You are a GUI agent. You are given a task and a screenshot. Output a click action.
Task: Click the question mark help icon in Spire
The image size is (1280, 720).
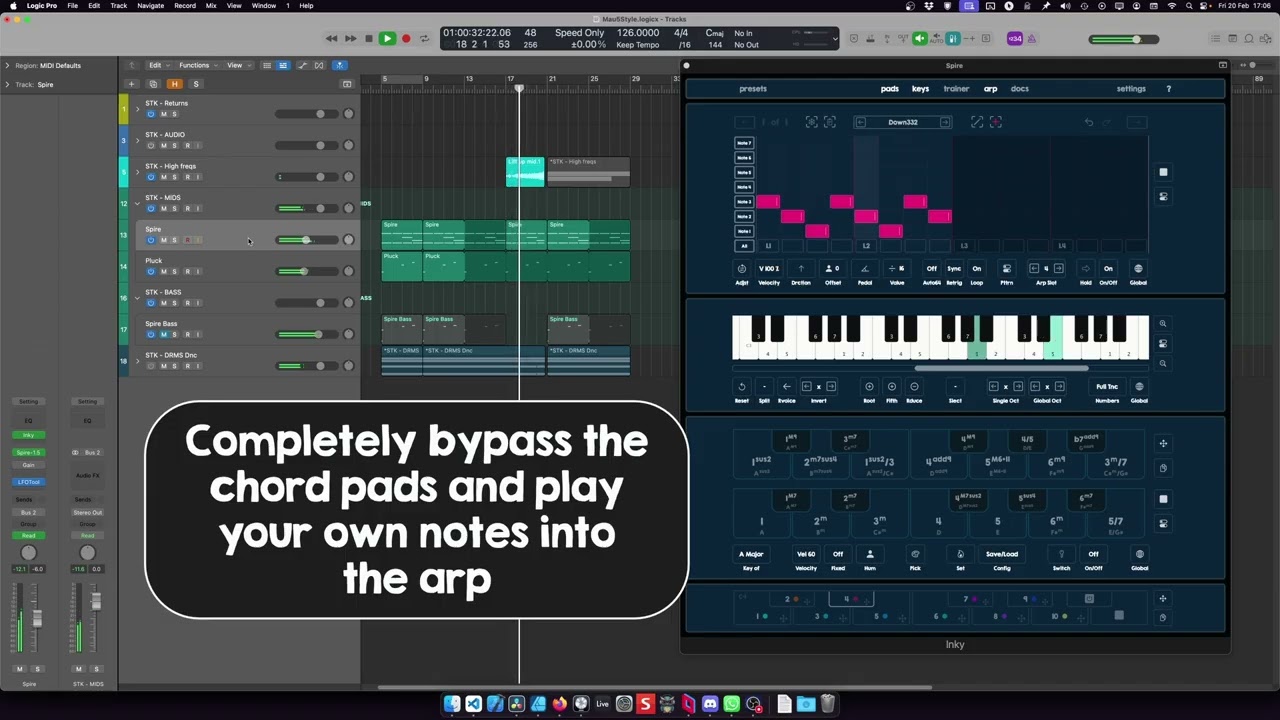coord(1168,89)
